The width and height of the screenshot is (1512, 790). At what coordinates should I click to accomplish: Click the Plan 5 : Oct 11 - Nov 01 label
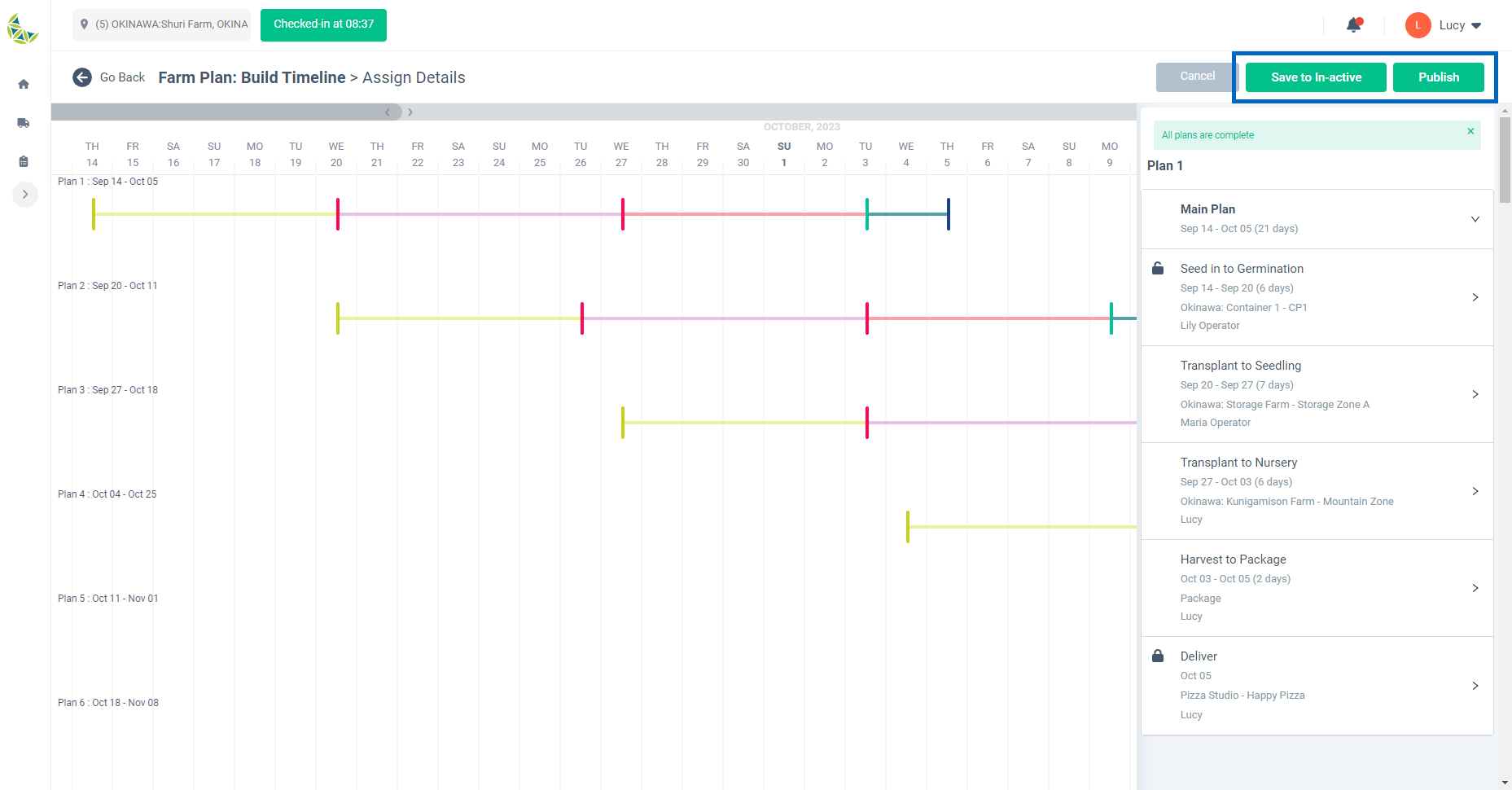(x=107, y=599)
